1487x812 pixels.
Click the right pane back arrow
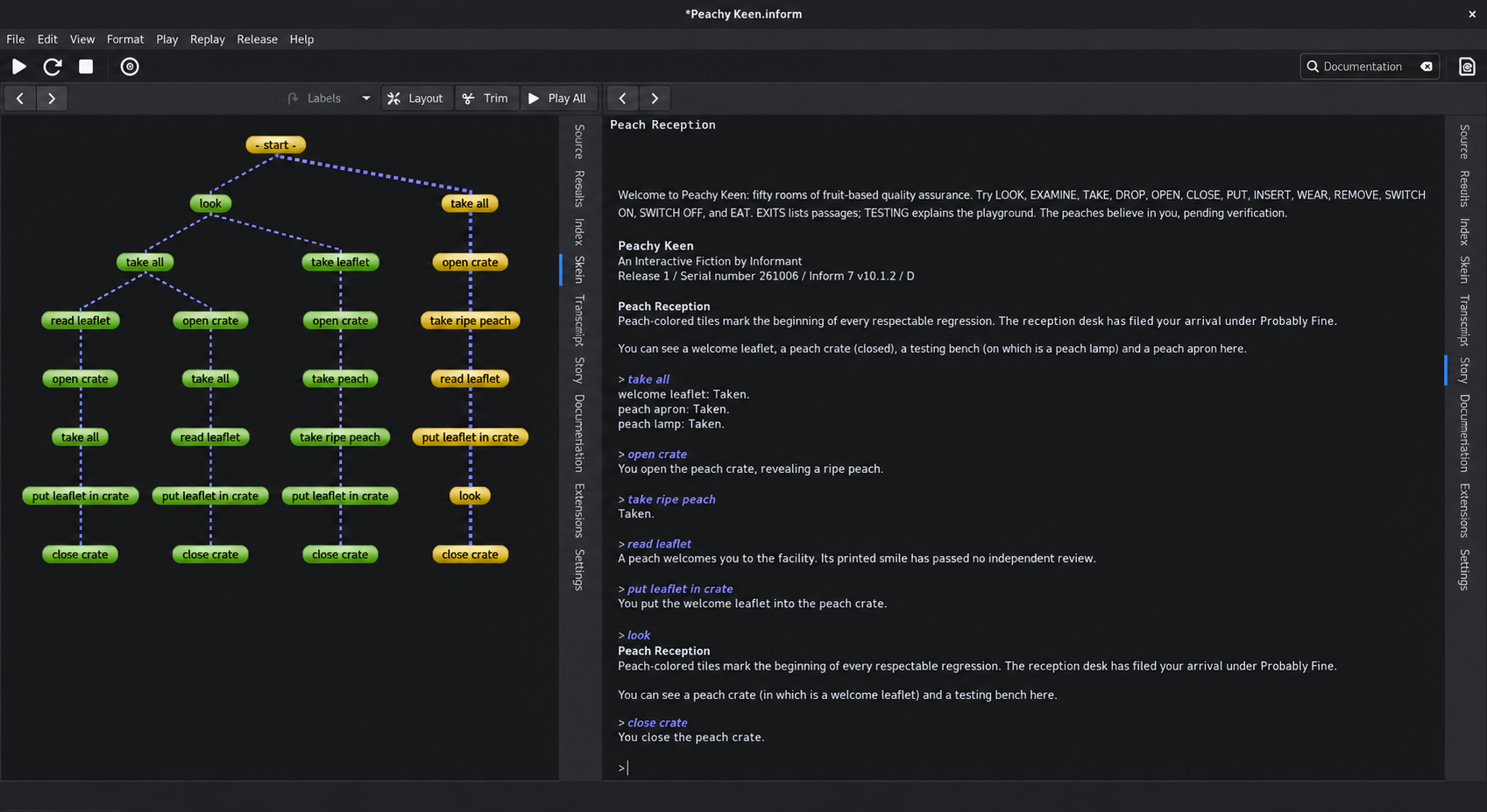[x=623, y=98]
